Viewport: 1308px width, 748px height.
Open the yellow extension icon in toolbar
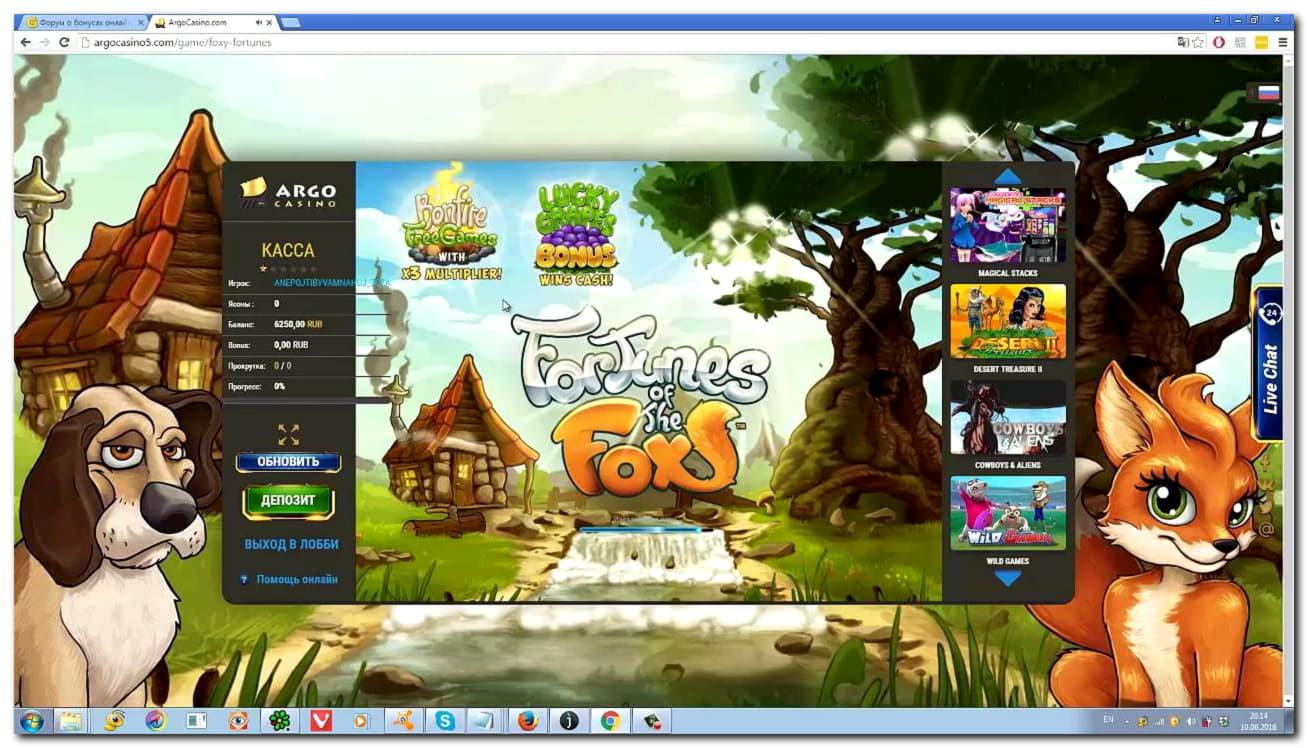tap(1262, 42)
